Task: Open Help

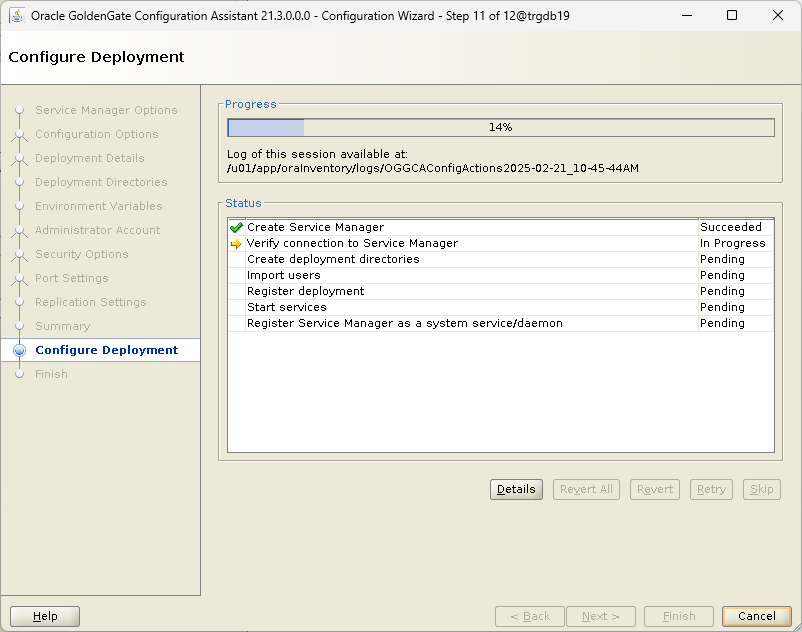Action: coord(45,616)
